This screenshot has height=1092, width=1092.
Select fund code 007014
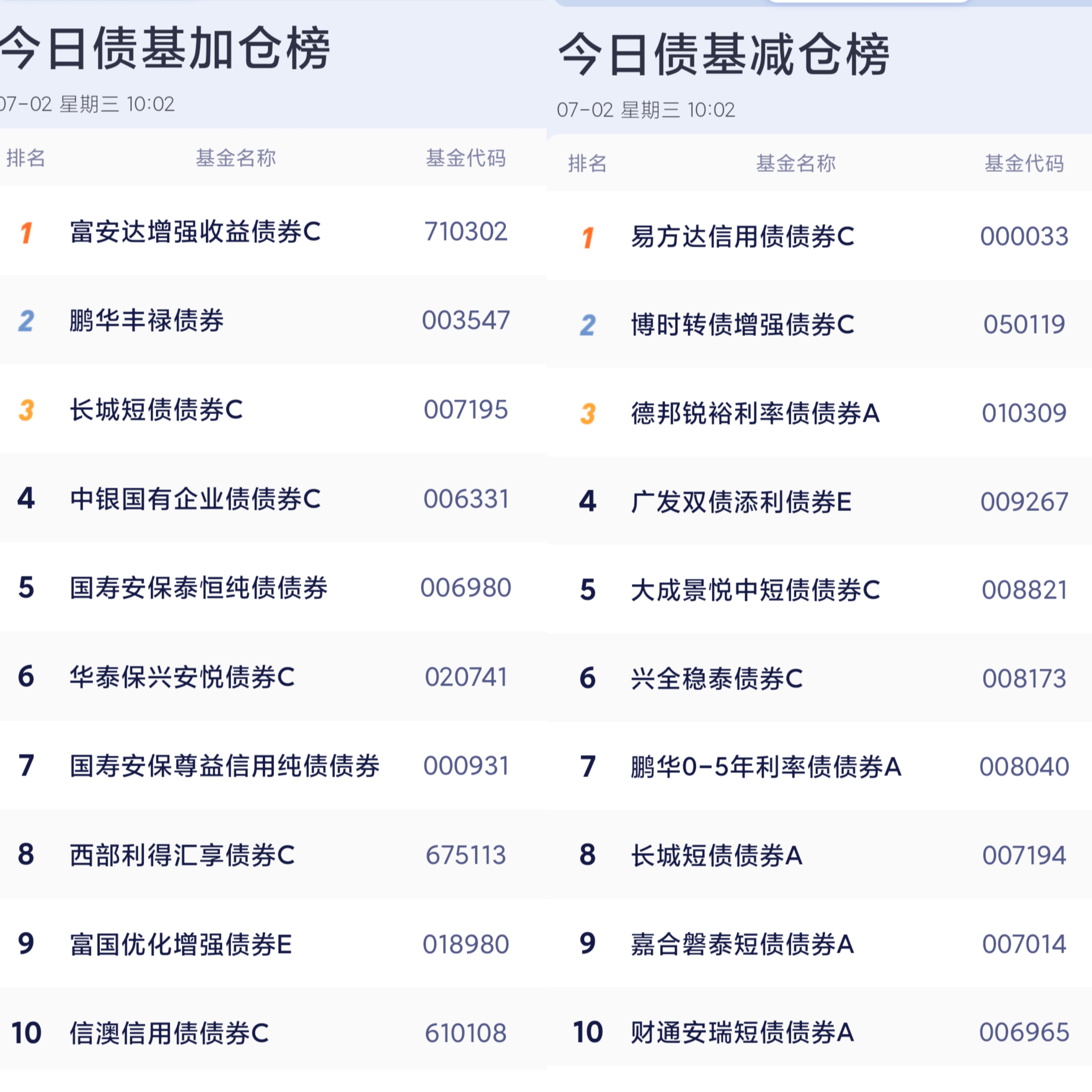pyautogui.click(x=1024, y=944)
